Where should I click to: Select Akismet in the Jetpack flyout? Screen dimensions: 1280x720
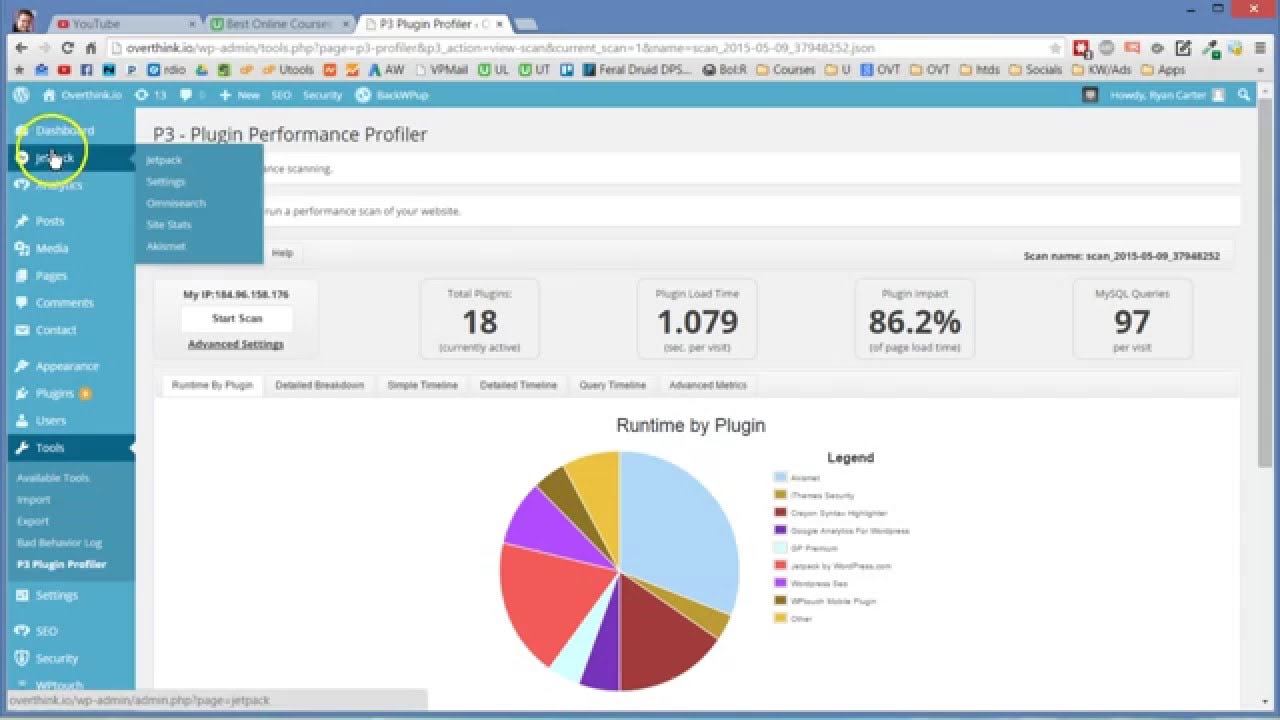(x=165, y=246)
